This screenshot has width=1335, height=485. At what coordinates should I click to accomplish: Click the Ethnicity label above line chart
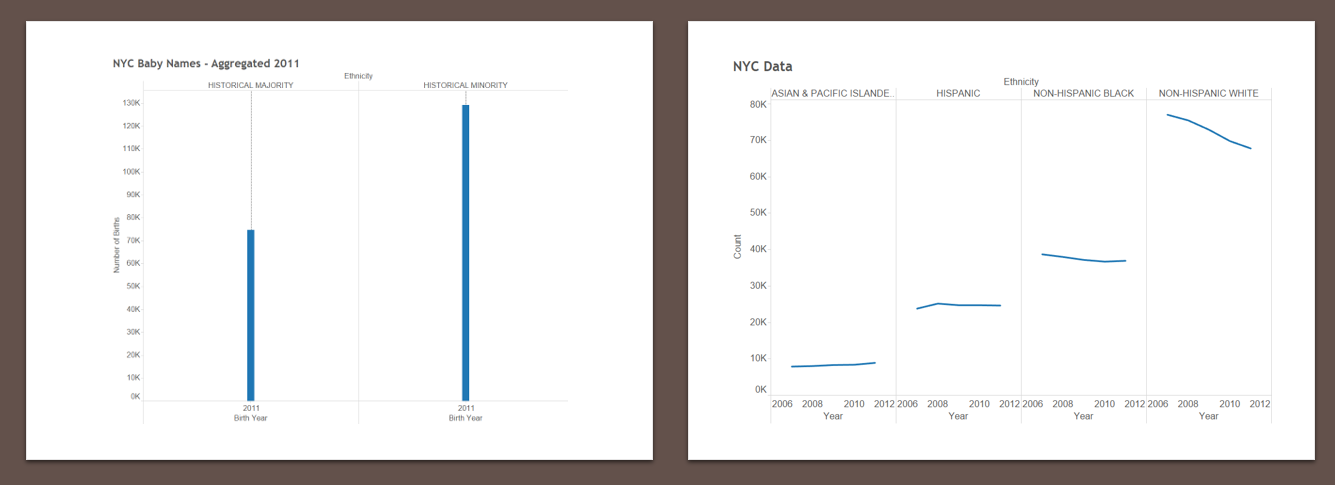[1021, 82]
